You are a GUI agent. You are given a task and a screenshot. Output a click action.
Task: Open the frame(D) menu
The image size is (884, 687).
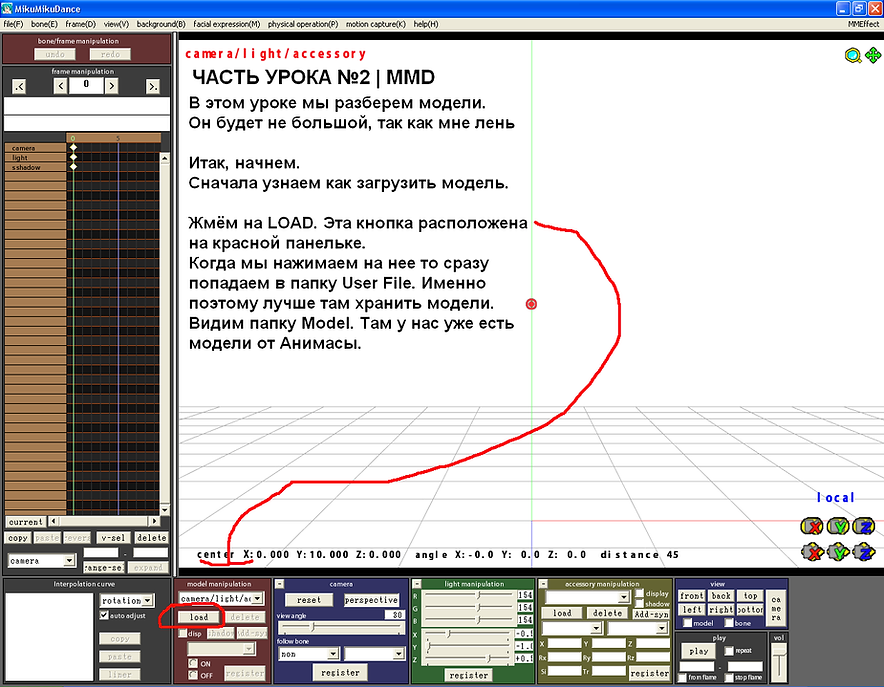pyautogui.click(x=81, y=24)
